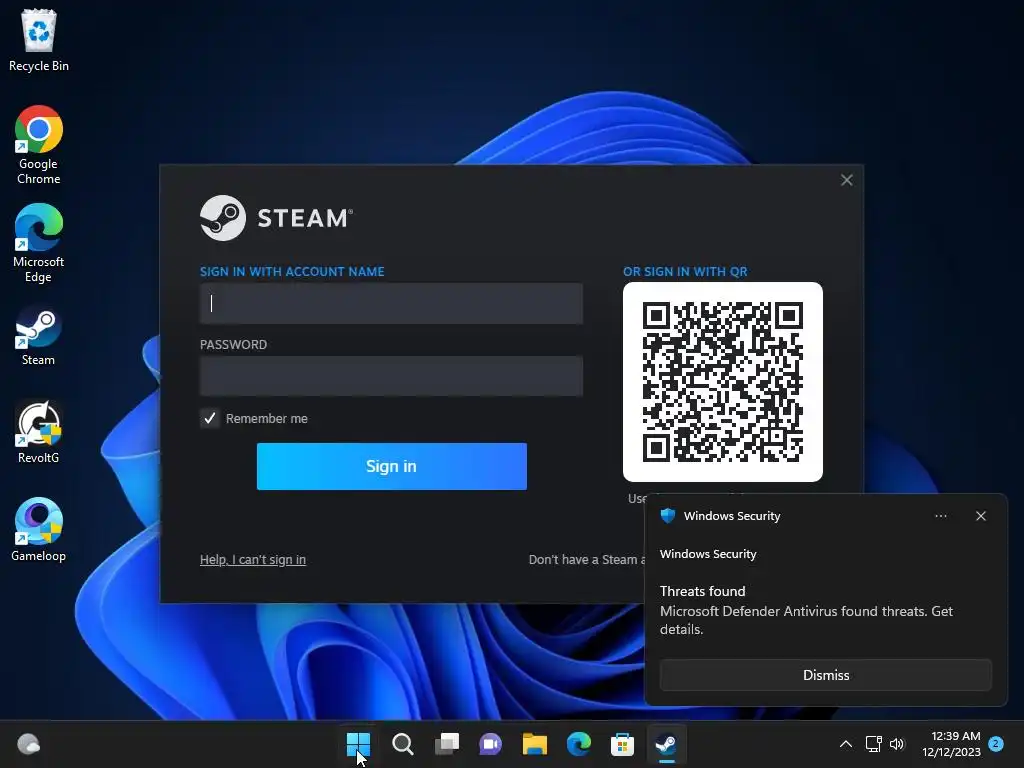The height and width of the screenshot is (768, 1024).
Task: Focus the password input field
Action: (391, 376)
